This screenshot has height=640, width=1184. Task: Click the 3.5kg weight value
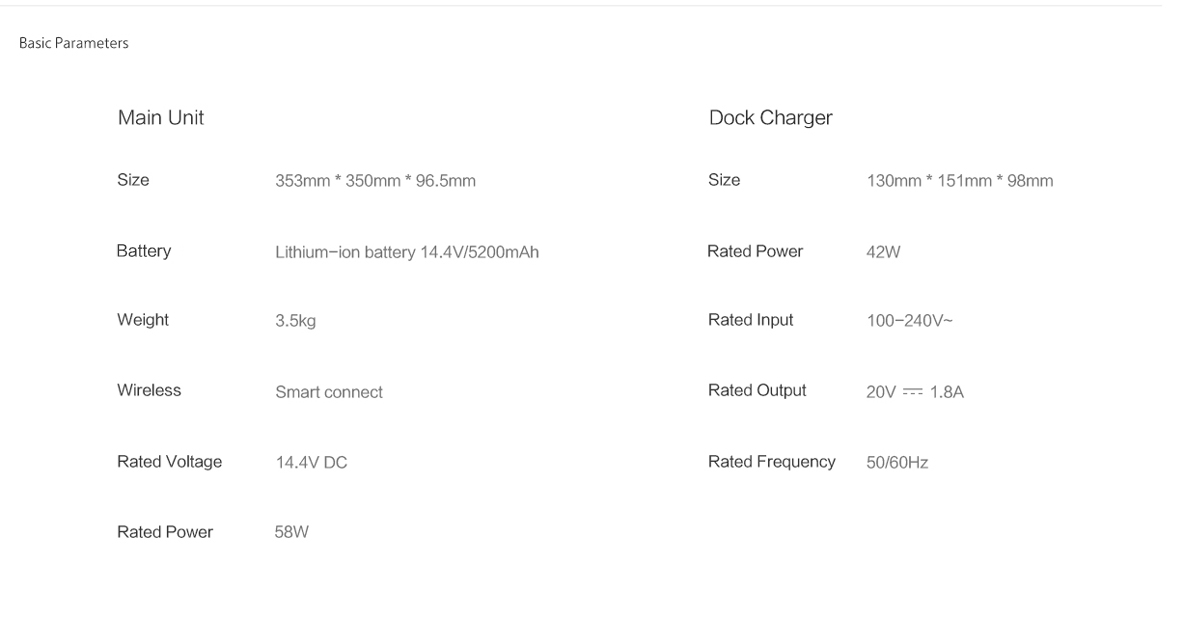point(295,321)
